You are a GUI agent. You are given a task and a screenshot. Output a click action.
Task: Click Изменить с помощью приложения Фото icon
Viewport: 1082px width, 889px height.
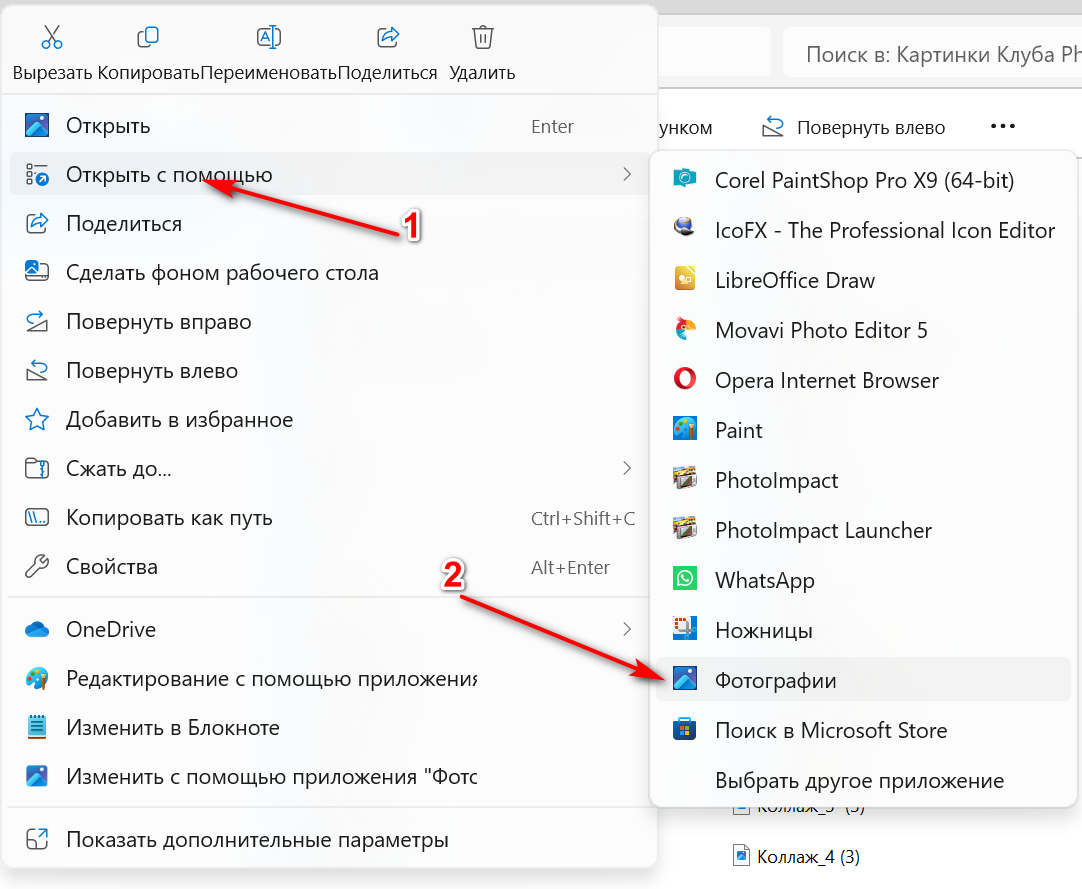37,776
